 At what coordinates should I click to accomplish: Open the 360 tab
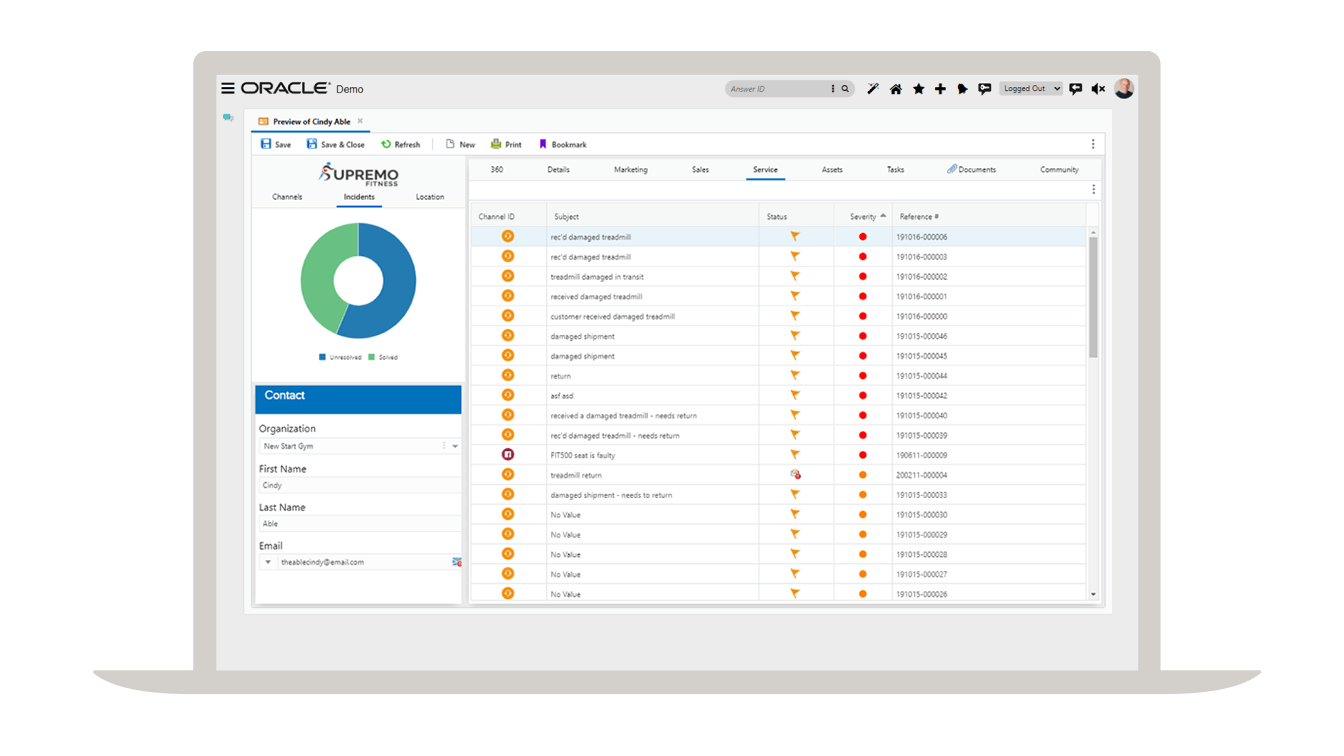pyautogui.click(x=497, y=170)
